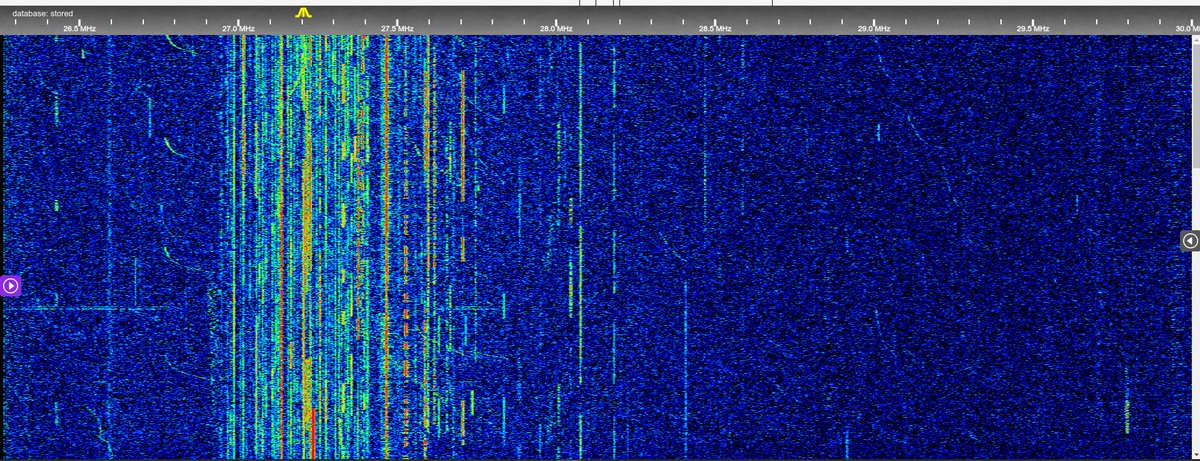Tune to the 28.0 MHz scale label
The height and width of the screenshot is (461, 1200).
pos(556,29)
